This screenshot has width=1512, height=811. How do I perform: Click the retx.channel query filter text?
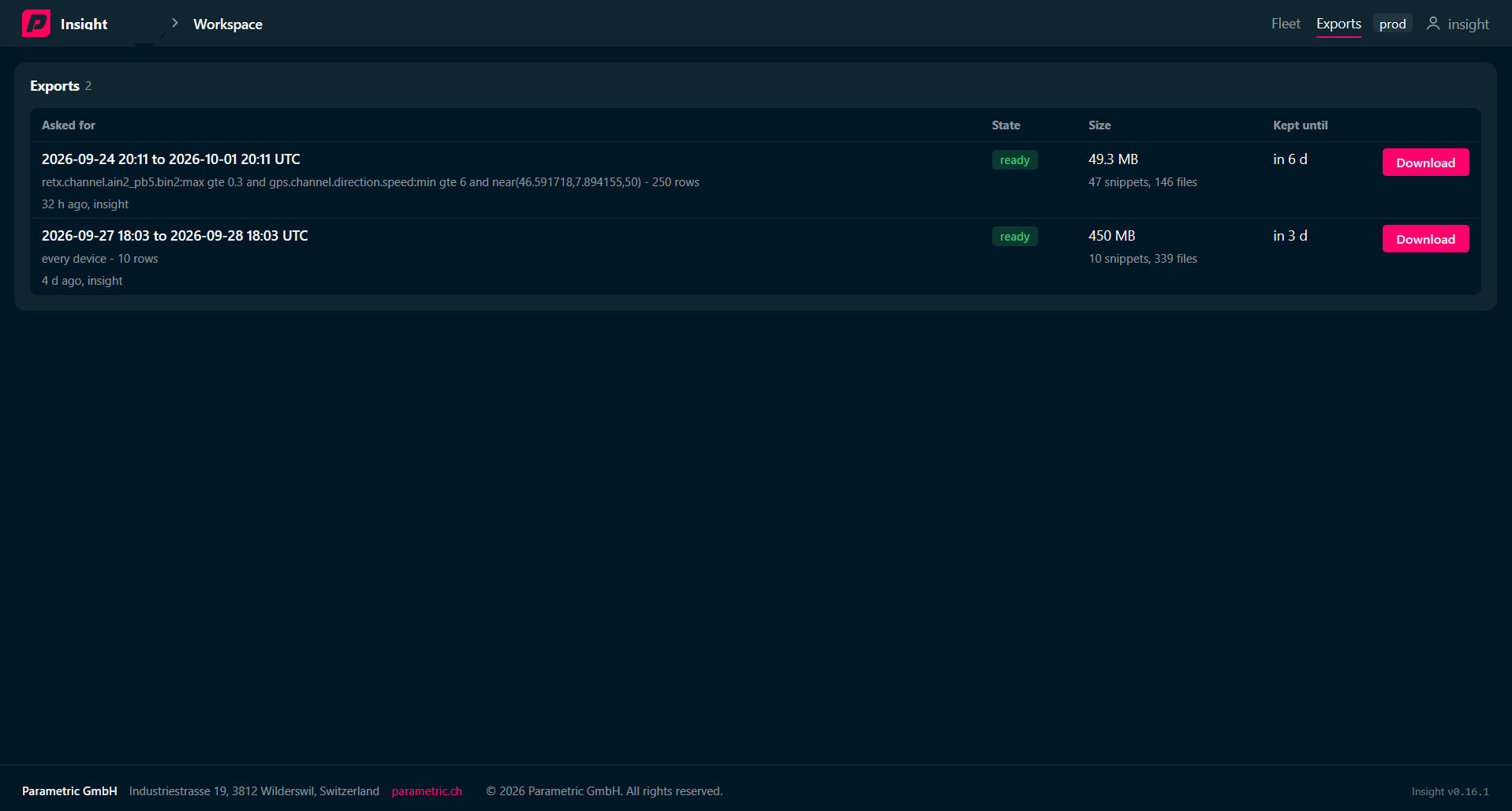click(371, 182)
